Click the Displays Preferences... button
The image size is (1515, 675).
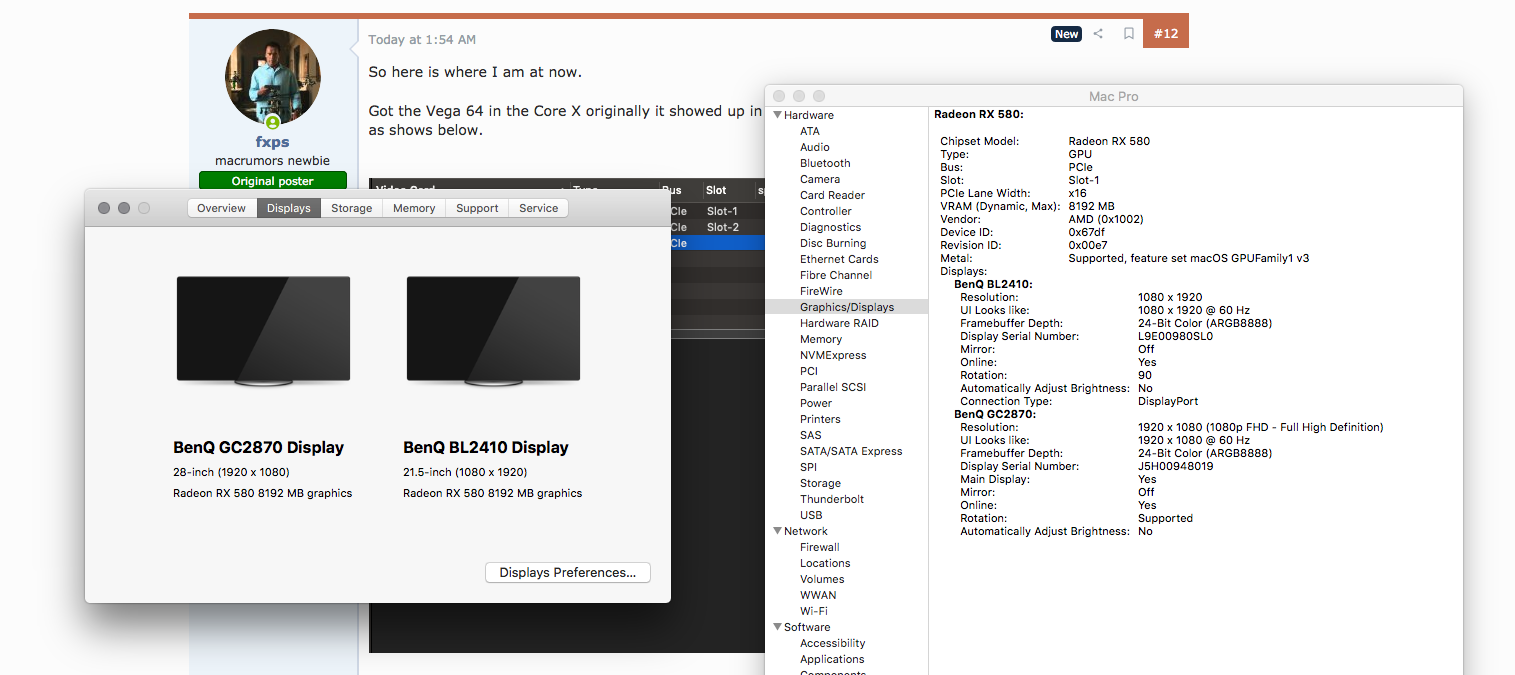[x=568, y=573]
